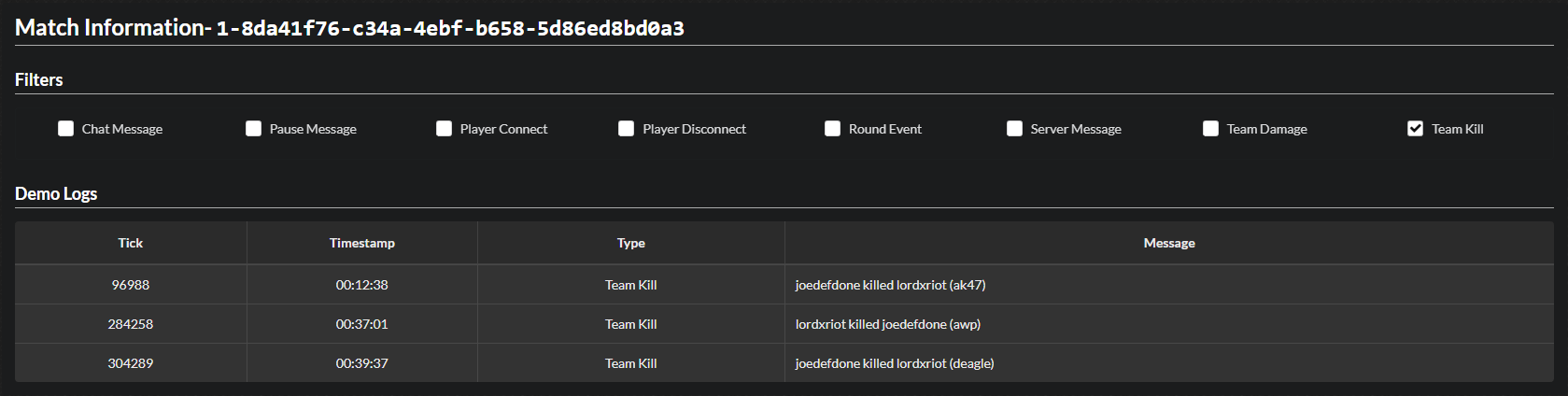Click tick number 96988
Viewport: 1568px width, 396px height.
[x=131, y=285]
